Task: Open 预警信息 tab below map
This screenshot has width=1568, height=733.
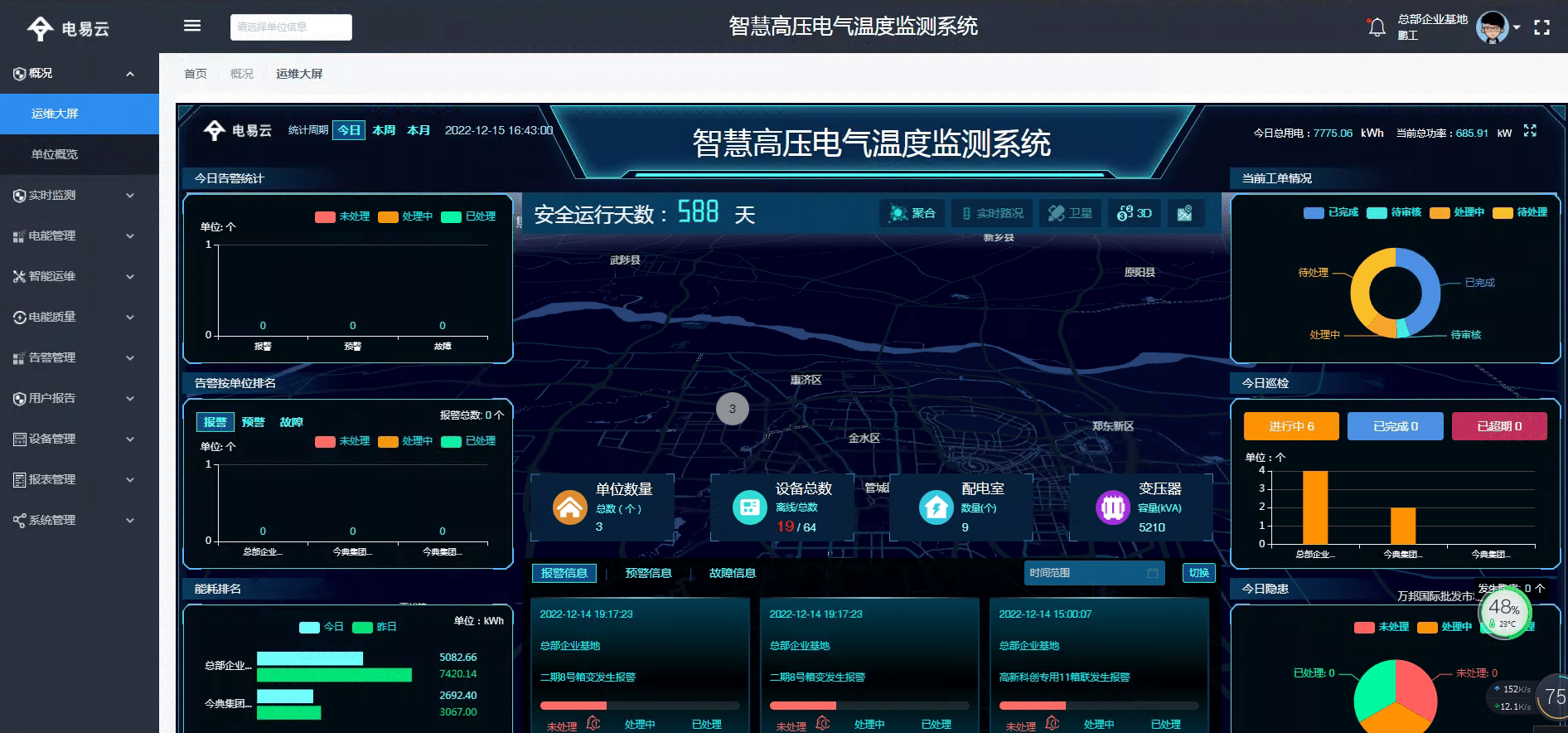Action: [x=648, y=573]
